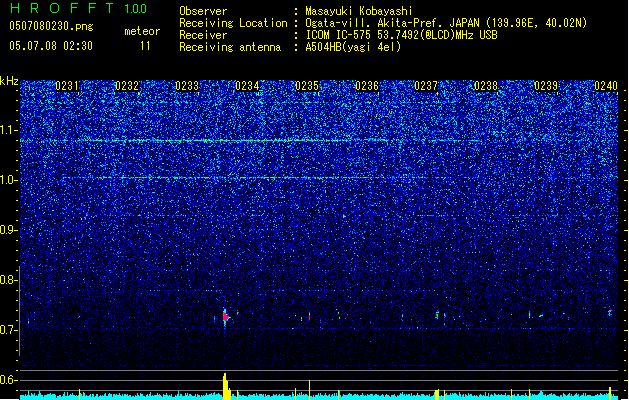Click the yellow power bar near 0237
The image size is (629, 400).
click(437, 394)
